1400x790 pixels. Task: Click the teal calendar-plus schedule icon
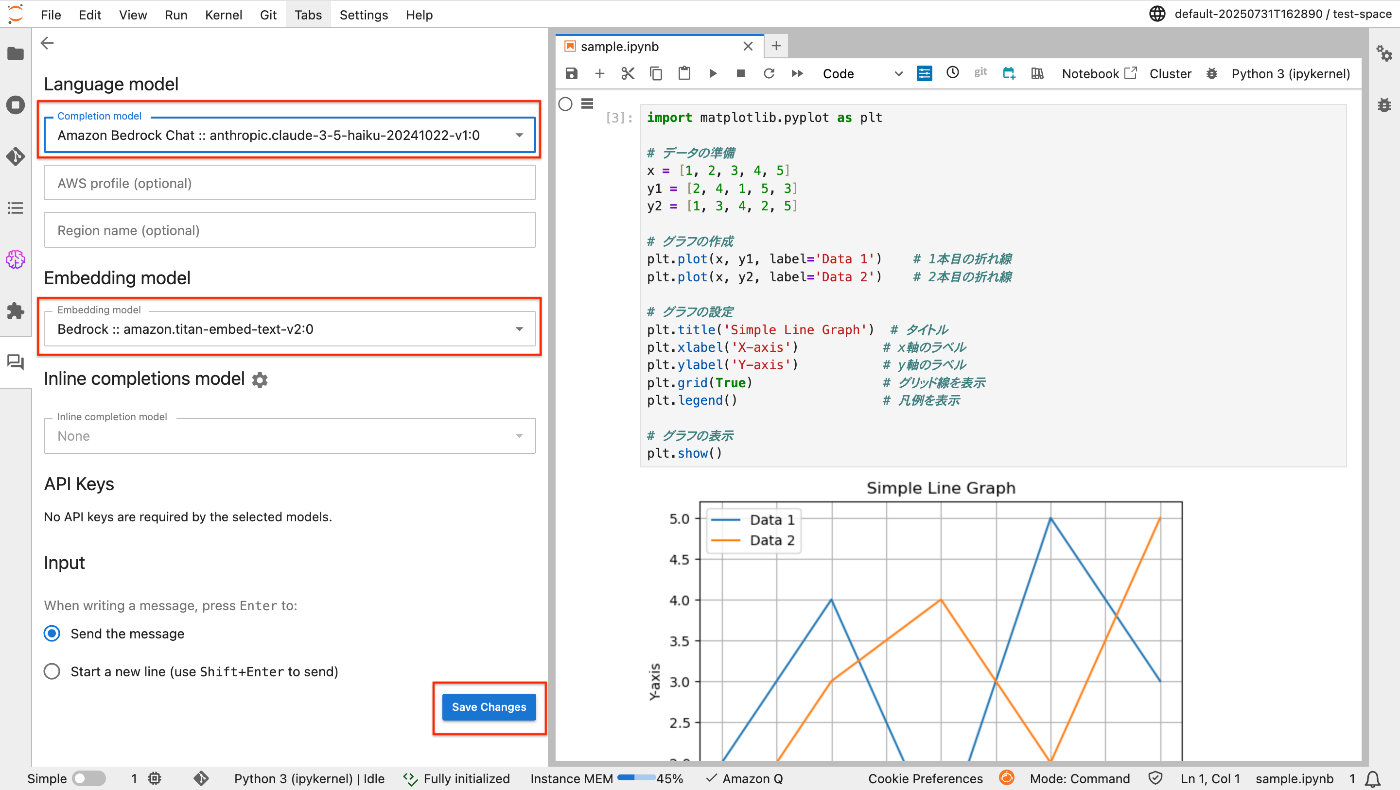click(1009, 73)
